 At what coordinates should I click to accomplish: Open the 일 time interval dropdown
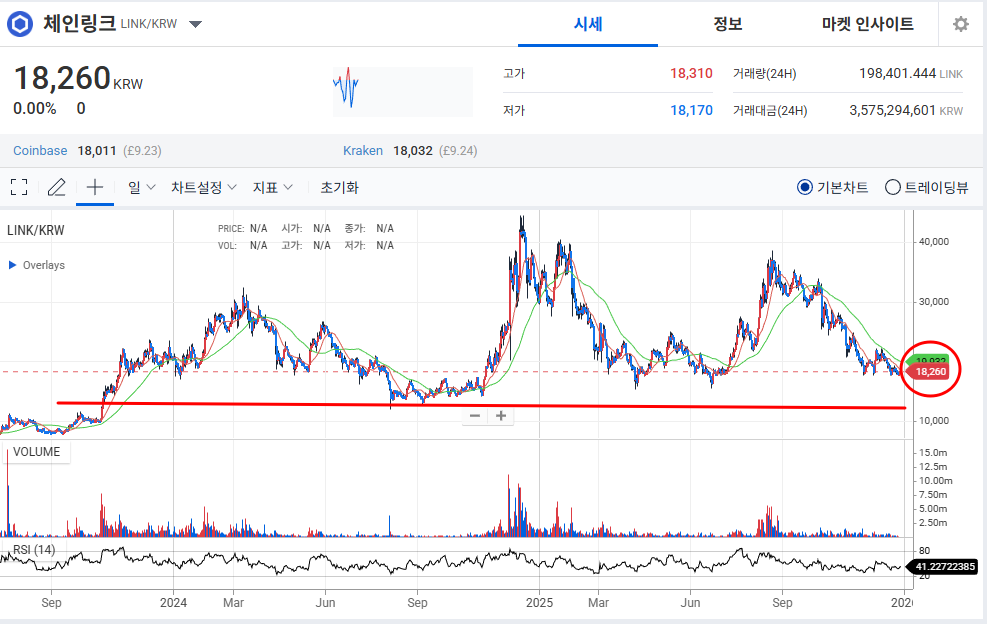point(139,187)
